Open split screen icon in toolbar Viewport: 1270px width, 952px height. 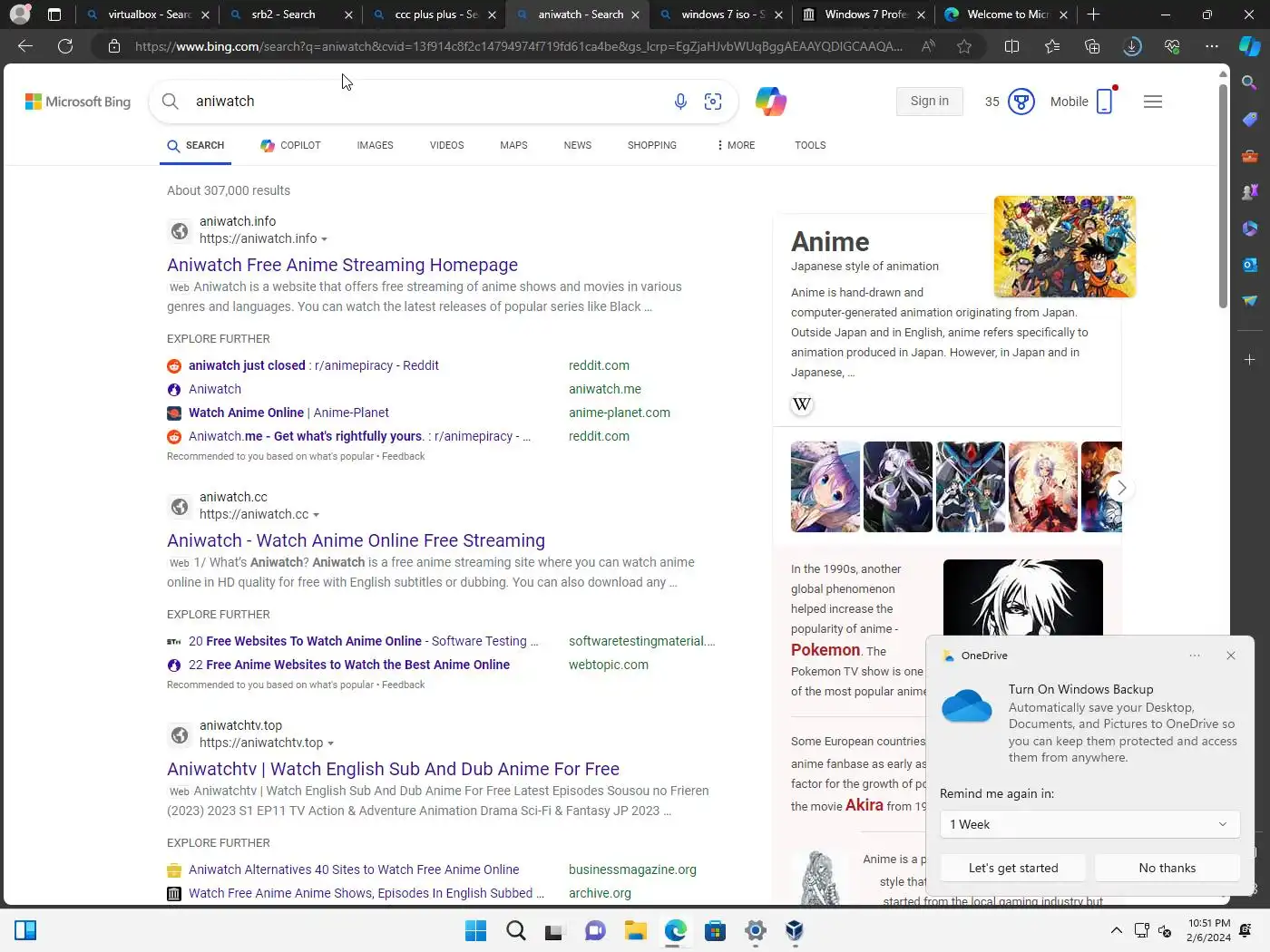[1012, 46]
